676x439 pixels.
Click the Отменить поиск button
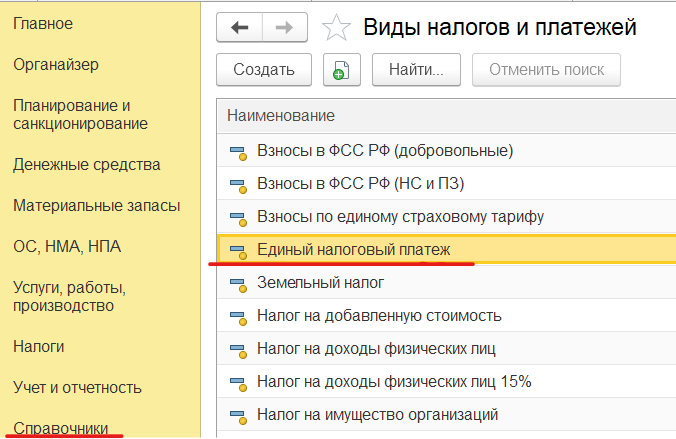(546, 70)
